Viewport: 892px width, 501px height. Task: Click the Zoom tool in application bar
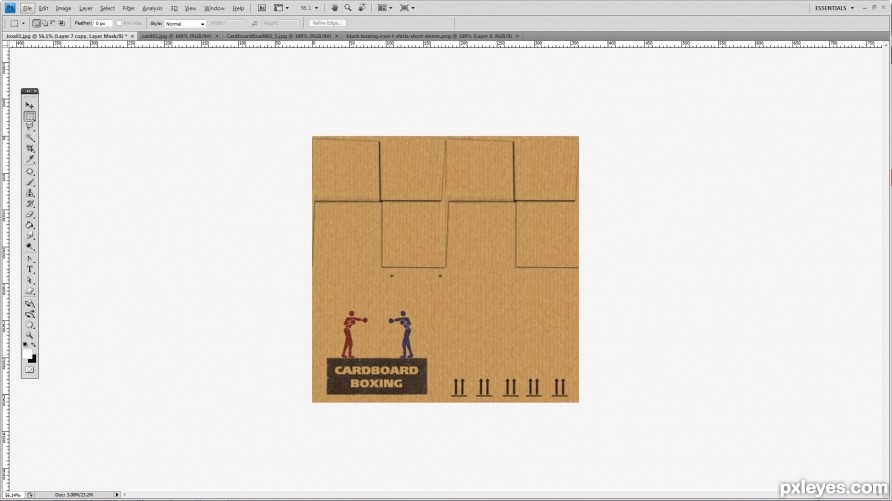click(x=348, y=8)
